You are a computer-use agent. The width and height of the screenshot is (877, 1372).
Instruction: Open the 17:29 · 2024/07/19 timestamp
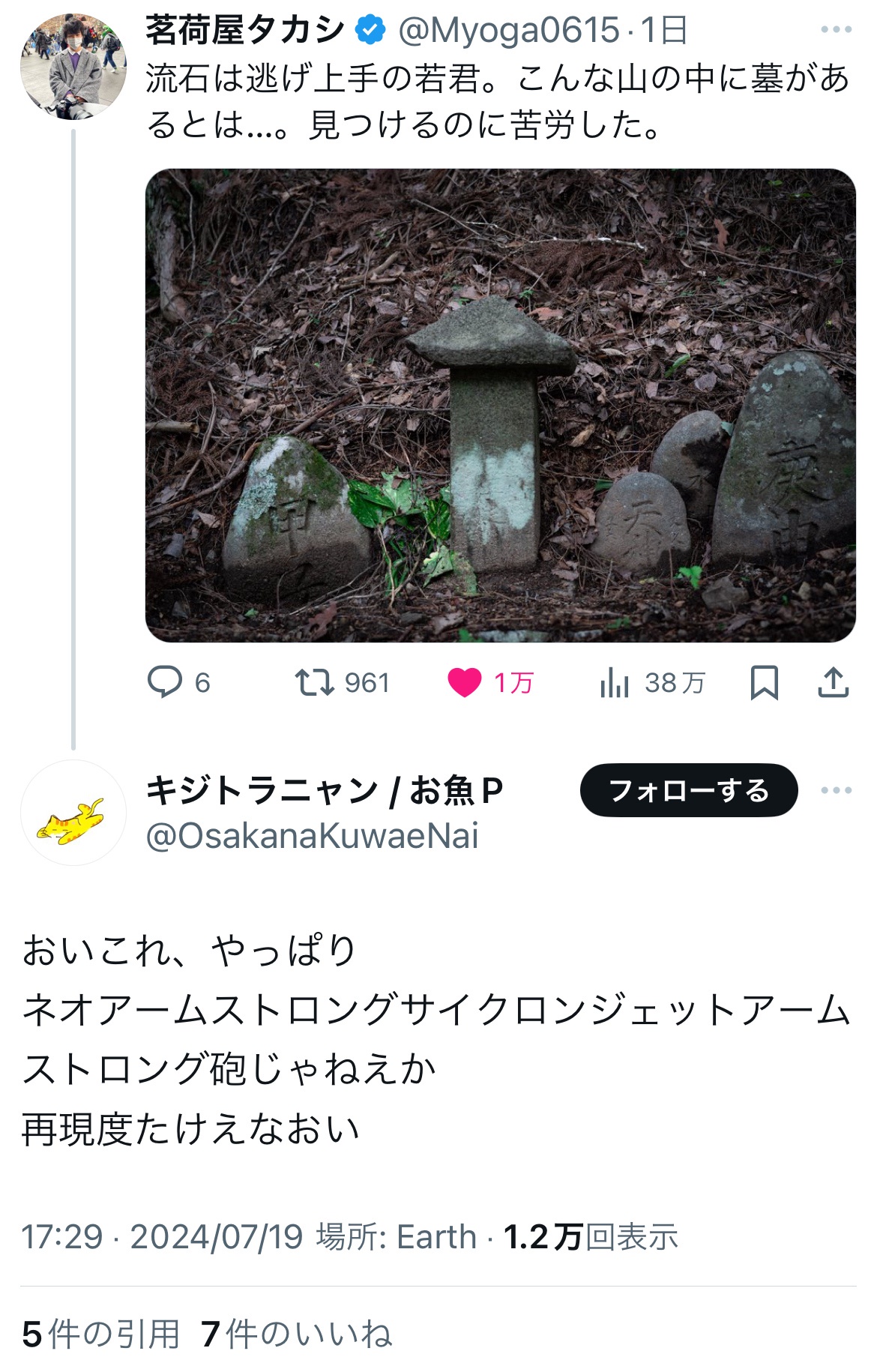162,1236
